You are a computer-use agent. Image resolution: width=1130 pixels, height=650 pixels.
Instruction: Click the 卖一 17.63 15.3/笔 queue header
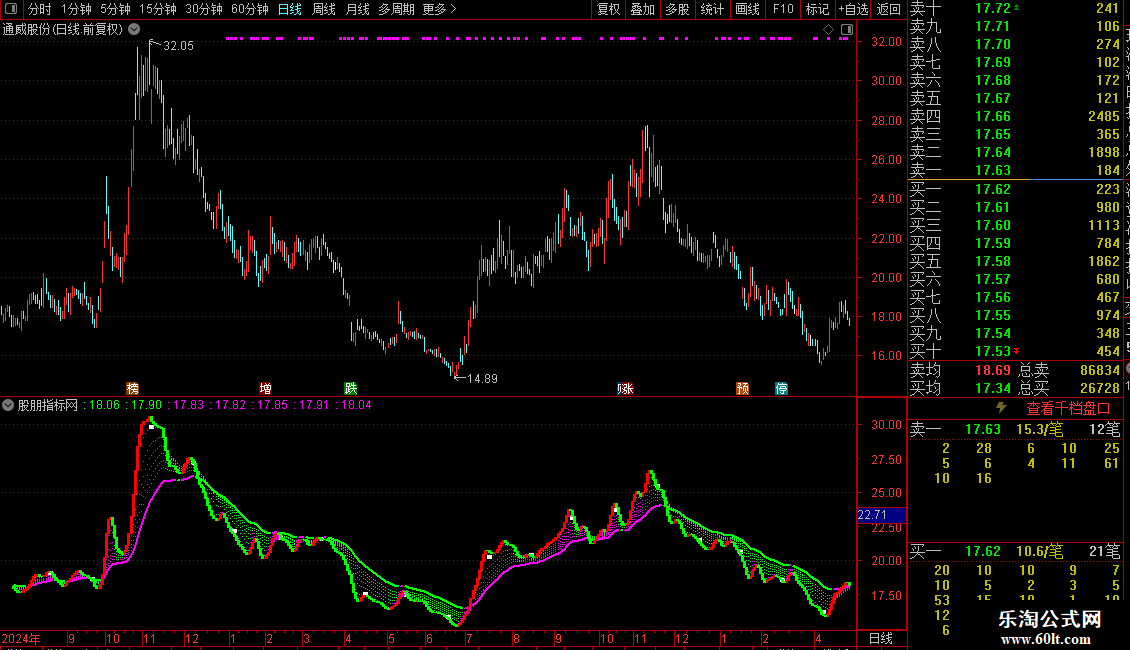[1015, 429]
